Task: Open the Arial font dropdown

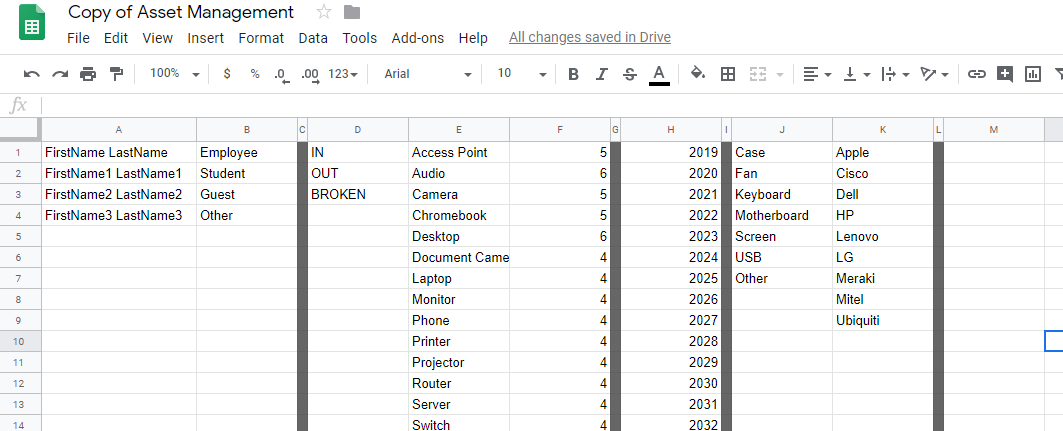Action: point(427,74)
